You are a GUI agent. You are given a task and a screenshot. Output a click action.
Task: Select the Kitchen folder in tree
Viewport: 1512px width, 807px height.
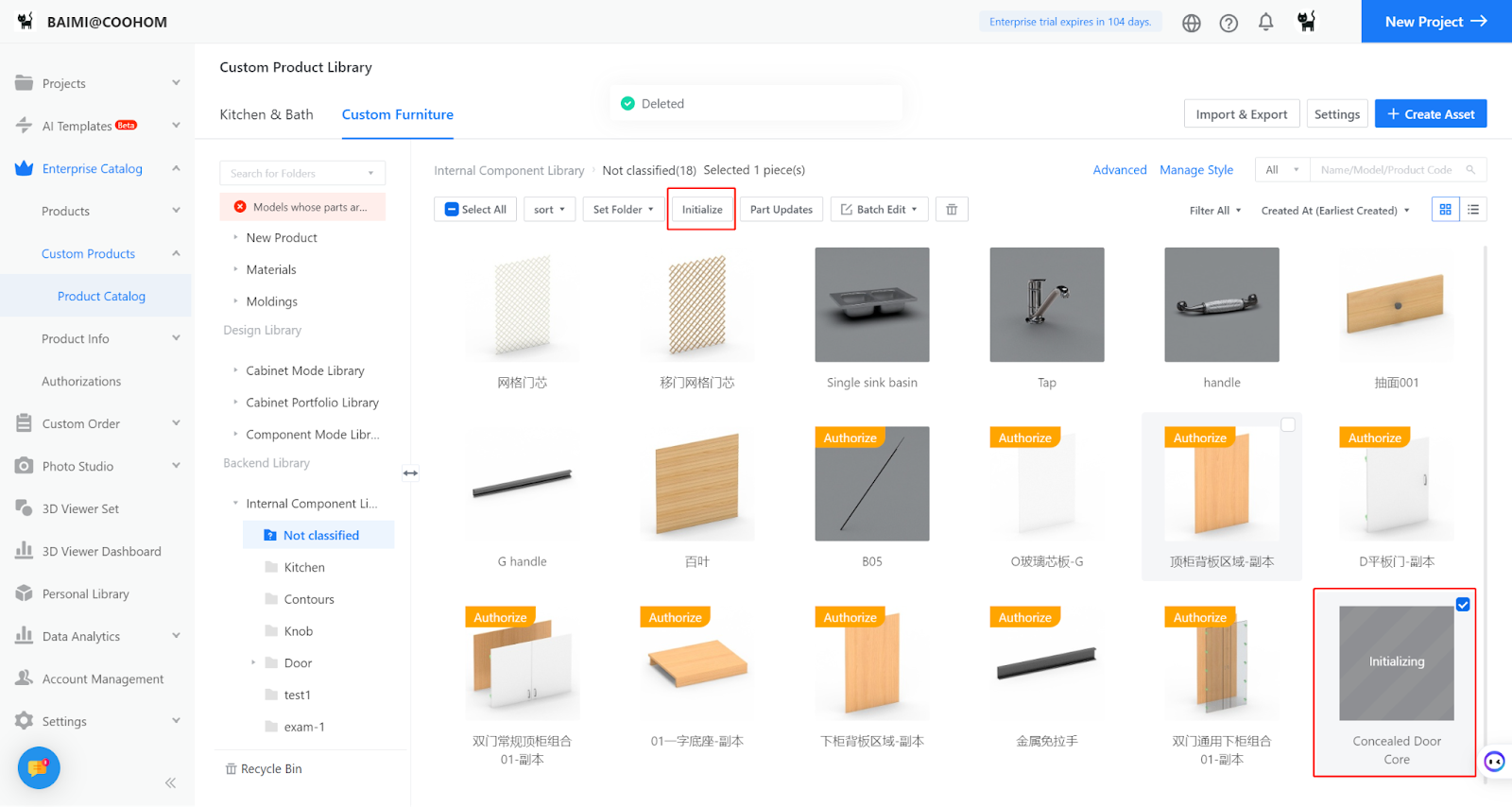click(304, 567)
